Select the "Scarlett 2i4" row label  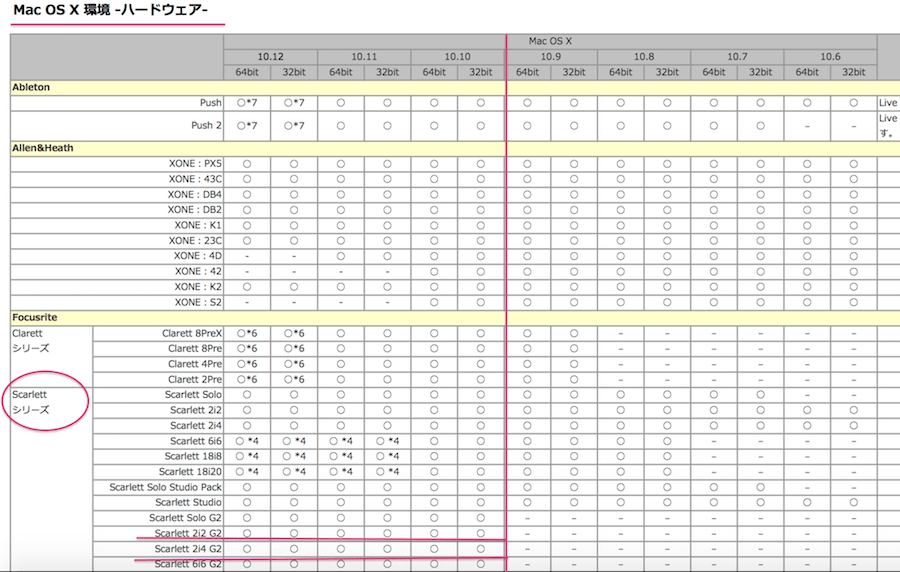coord(196,426)
